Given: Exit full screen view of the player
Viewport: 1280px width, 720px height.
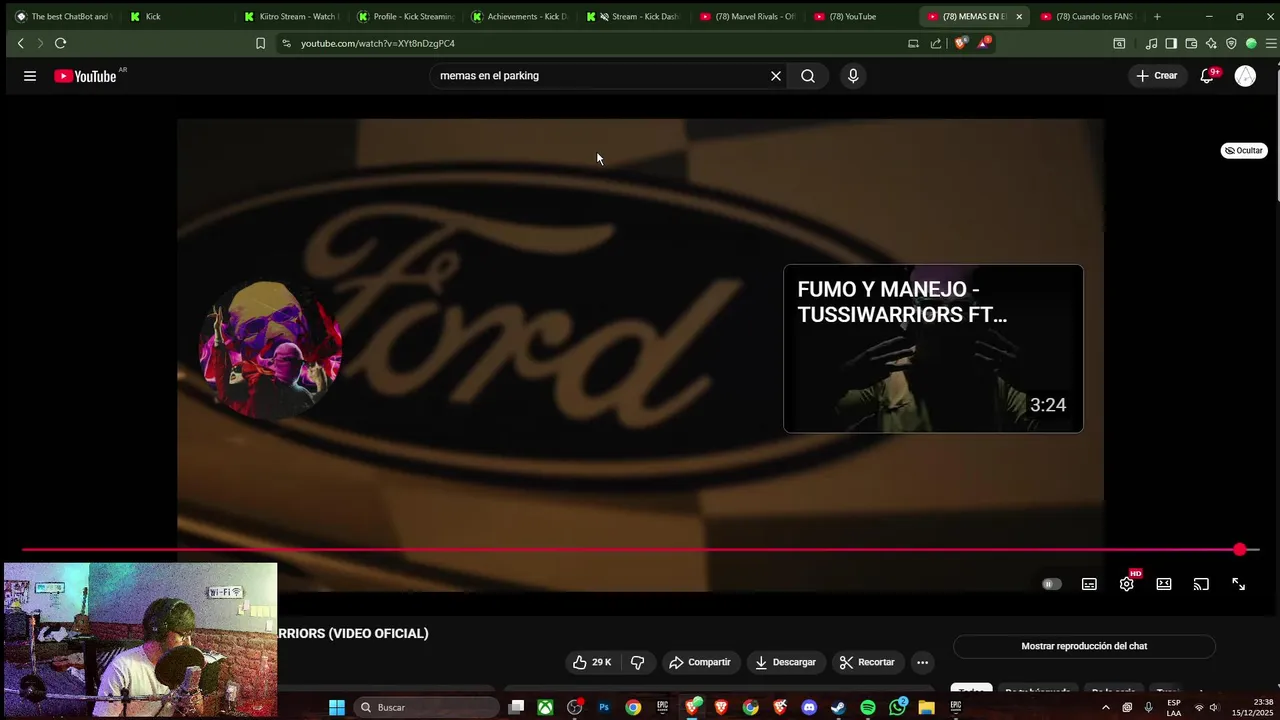Looking at the screenshot, I should click(1238, 584).
